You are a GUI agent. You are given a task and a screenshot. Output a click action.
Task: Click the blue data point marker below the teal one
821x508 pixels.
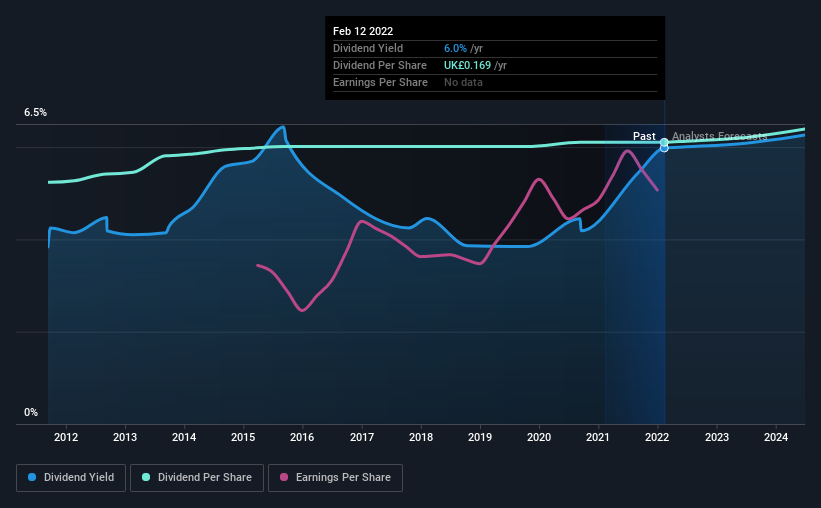coord(664,149)
